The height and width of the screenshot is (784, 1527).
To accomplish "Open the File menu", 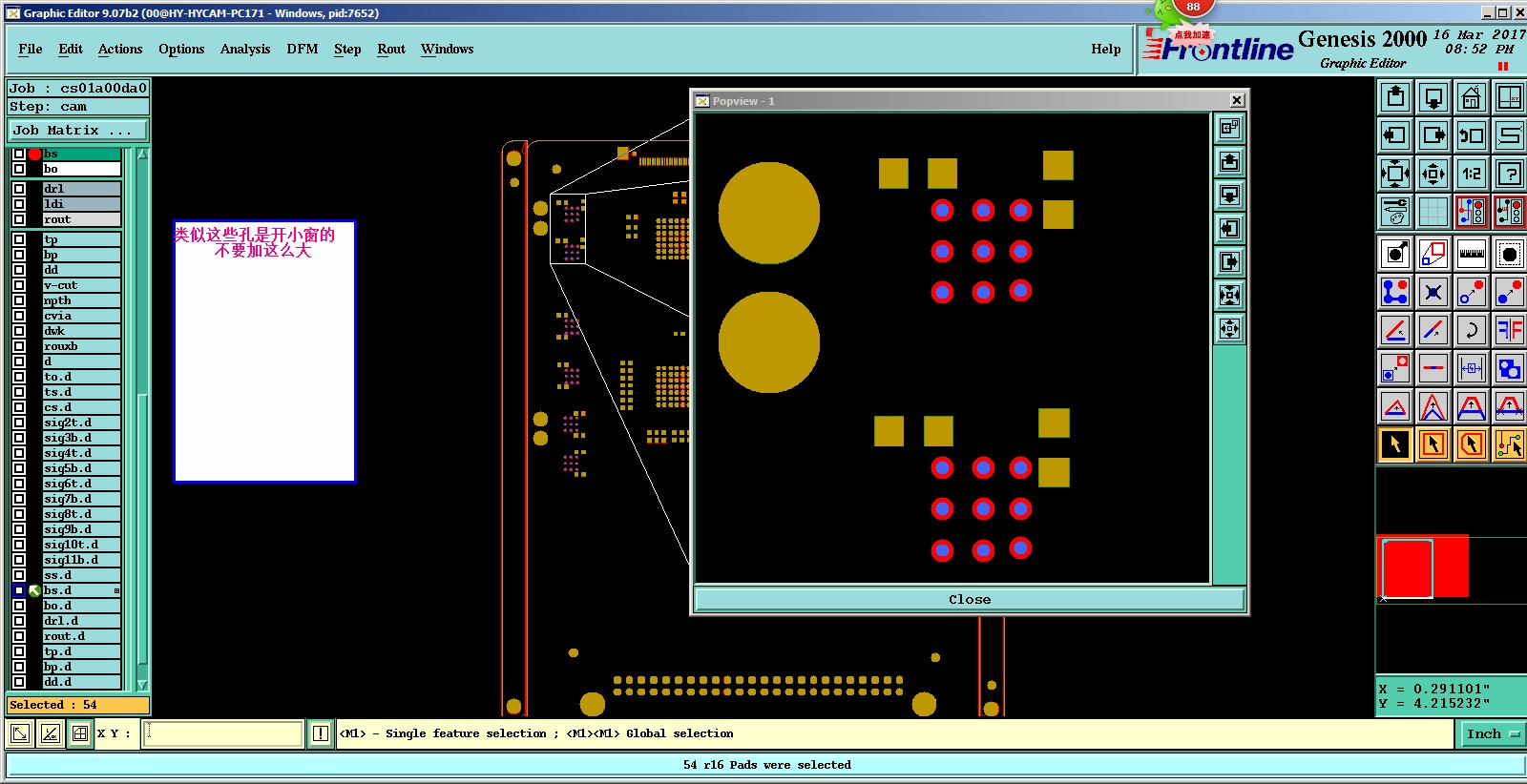I will point(31,49).
